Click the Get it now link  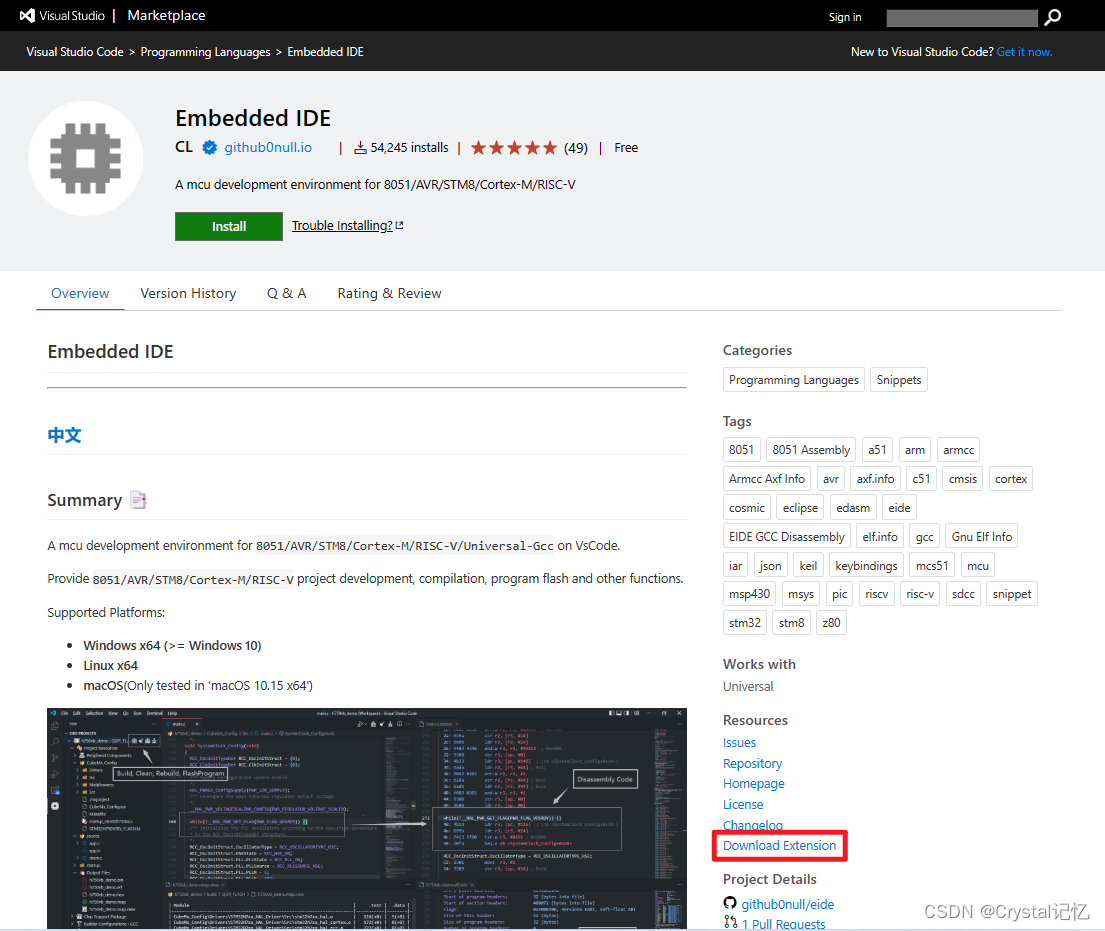coord(1024,52)
